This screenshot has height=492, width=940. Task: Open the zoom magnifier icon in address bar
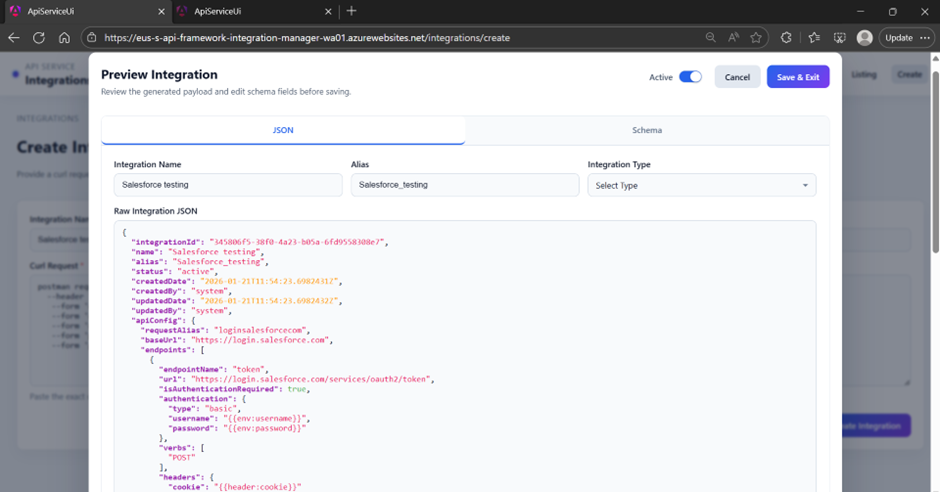tap(710, 38)
